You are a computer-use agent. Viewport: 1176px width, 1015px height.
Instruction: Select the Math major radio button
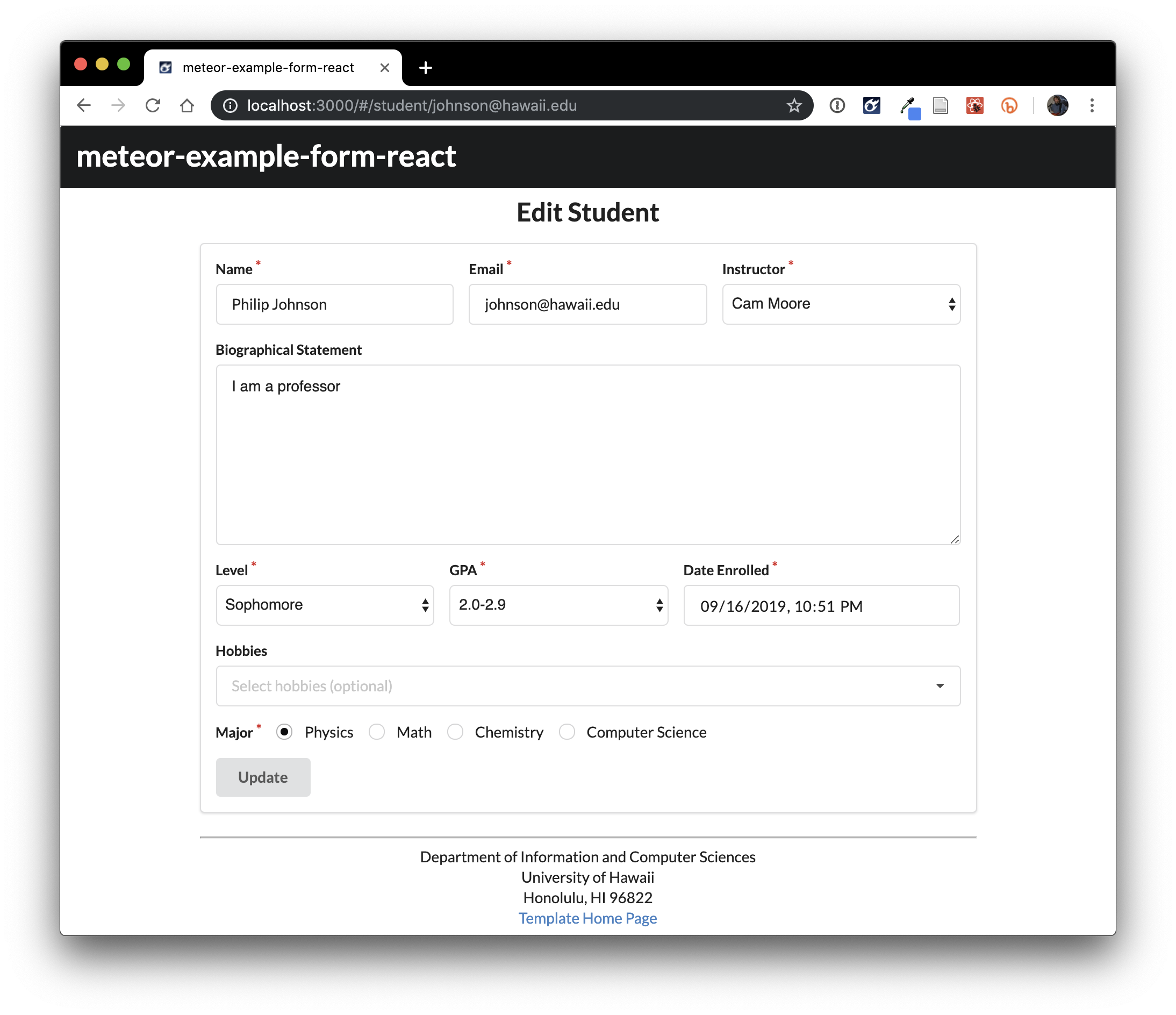tap(377, 732)
